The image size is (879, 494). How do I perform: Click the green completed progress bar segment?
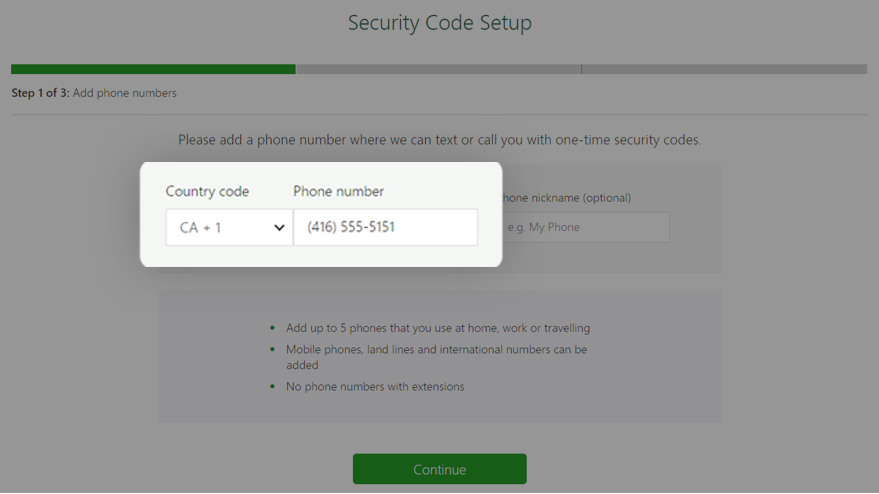click(x=153, y=69)
